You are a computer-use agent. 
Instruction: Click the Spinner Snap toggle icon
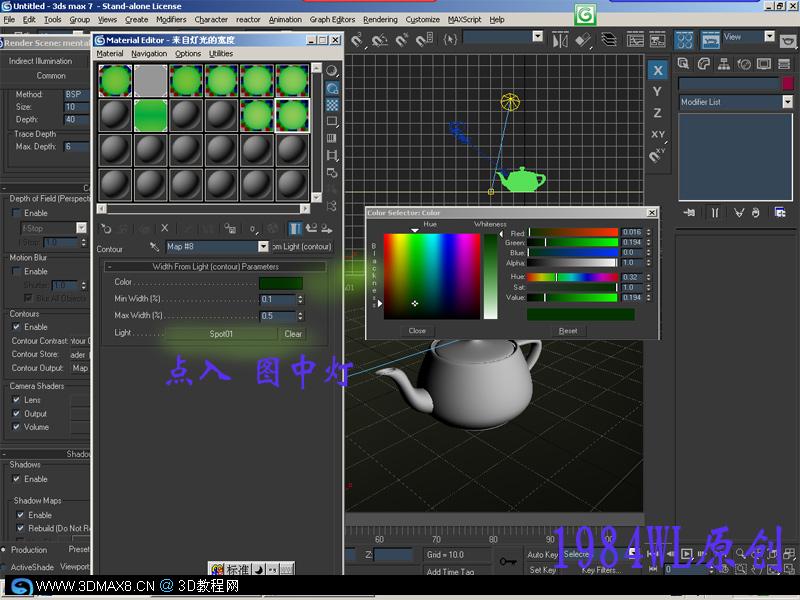(x=424, y=39)
